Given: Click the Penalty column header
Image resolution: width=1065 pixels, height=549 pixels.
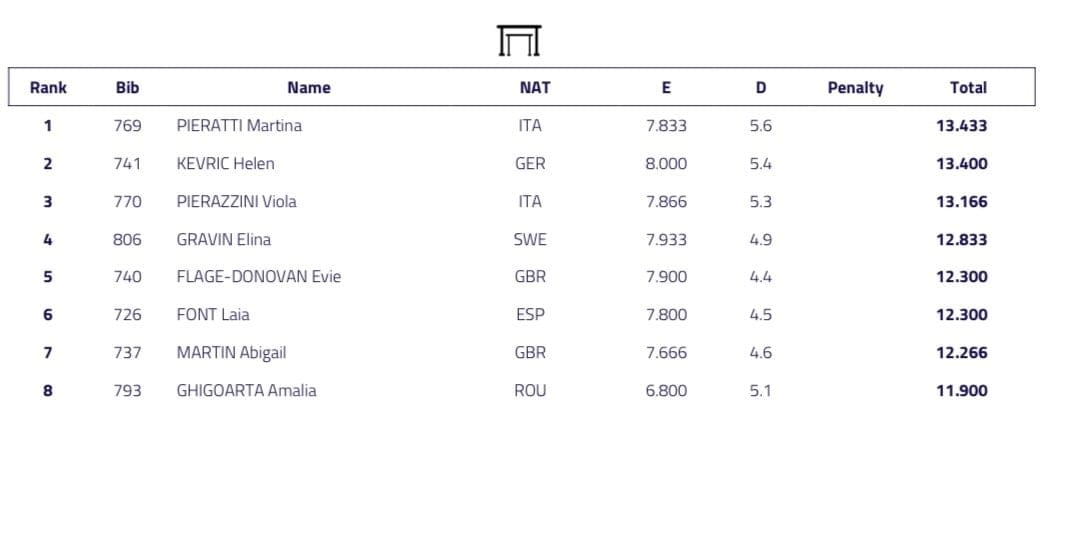Looking at the screenshot, I should pyautogui.click(x=855, y=88).
